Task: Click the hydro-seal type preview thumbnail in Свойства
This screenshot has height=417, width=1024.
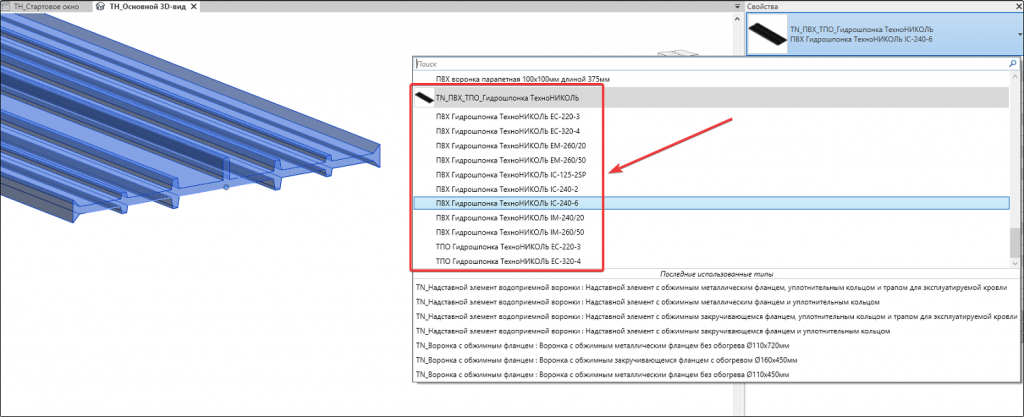Action: (767, 35)
